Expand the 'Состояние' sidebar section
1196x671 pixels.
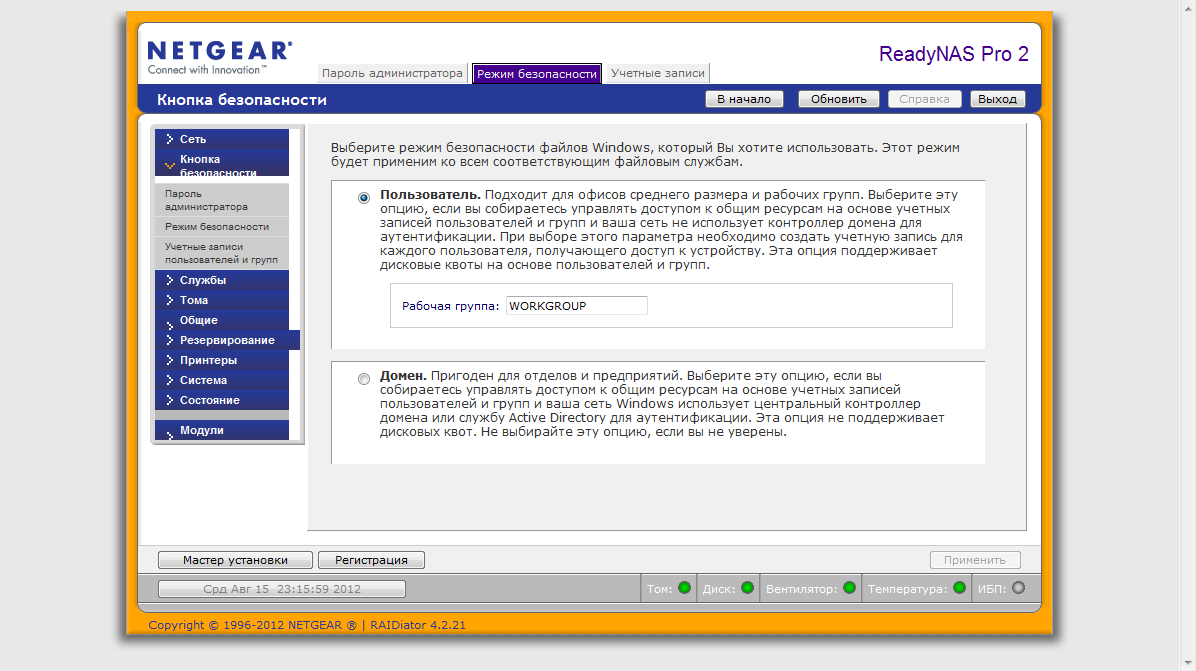pyautogui.click(x=221, y=400)
